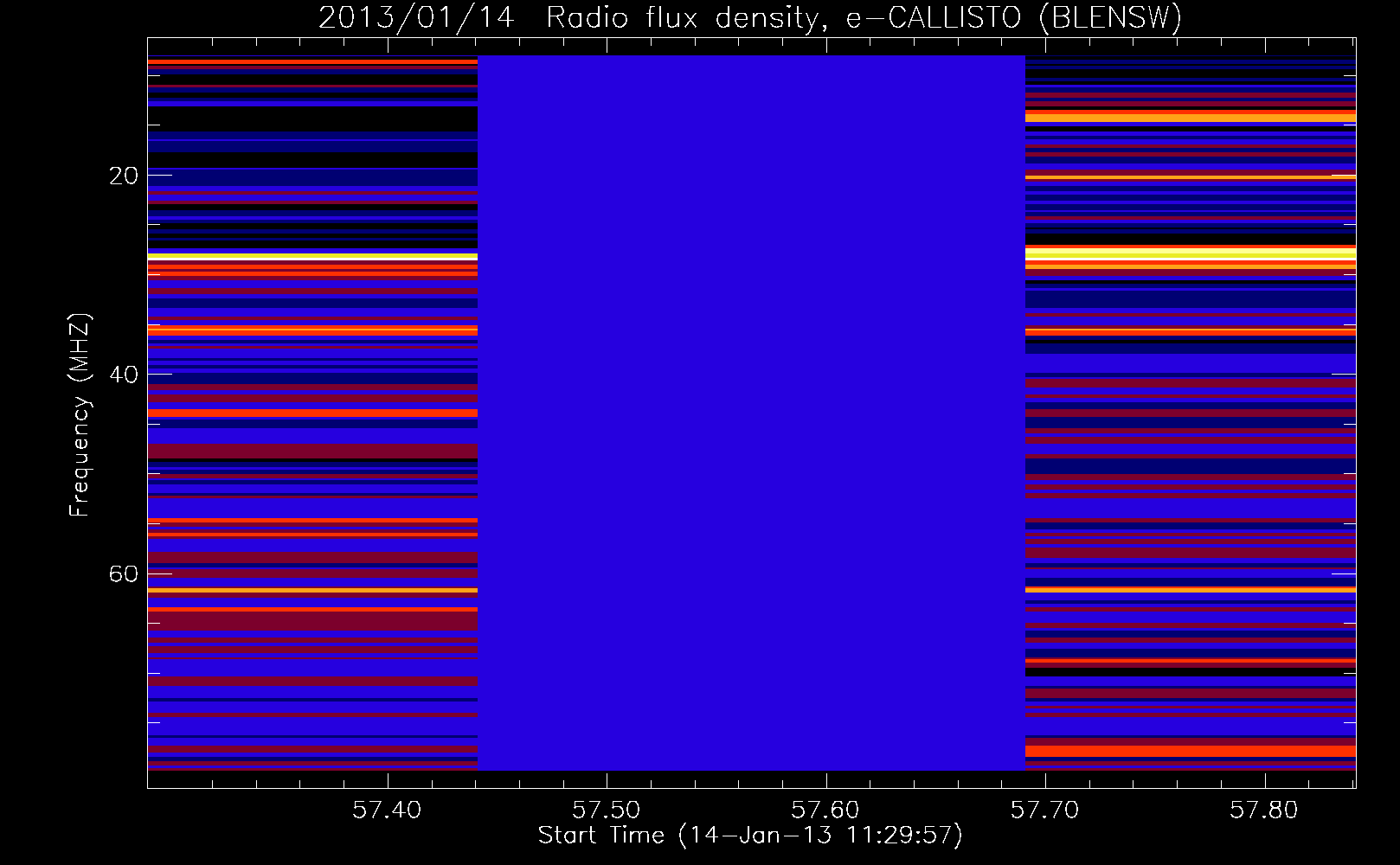Click the x-axis tick label '57.40'
The width and height of the screenshot is (1400, 865).
pos(387,811)
